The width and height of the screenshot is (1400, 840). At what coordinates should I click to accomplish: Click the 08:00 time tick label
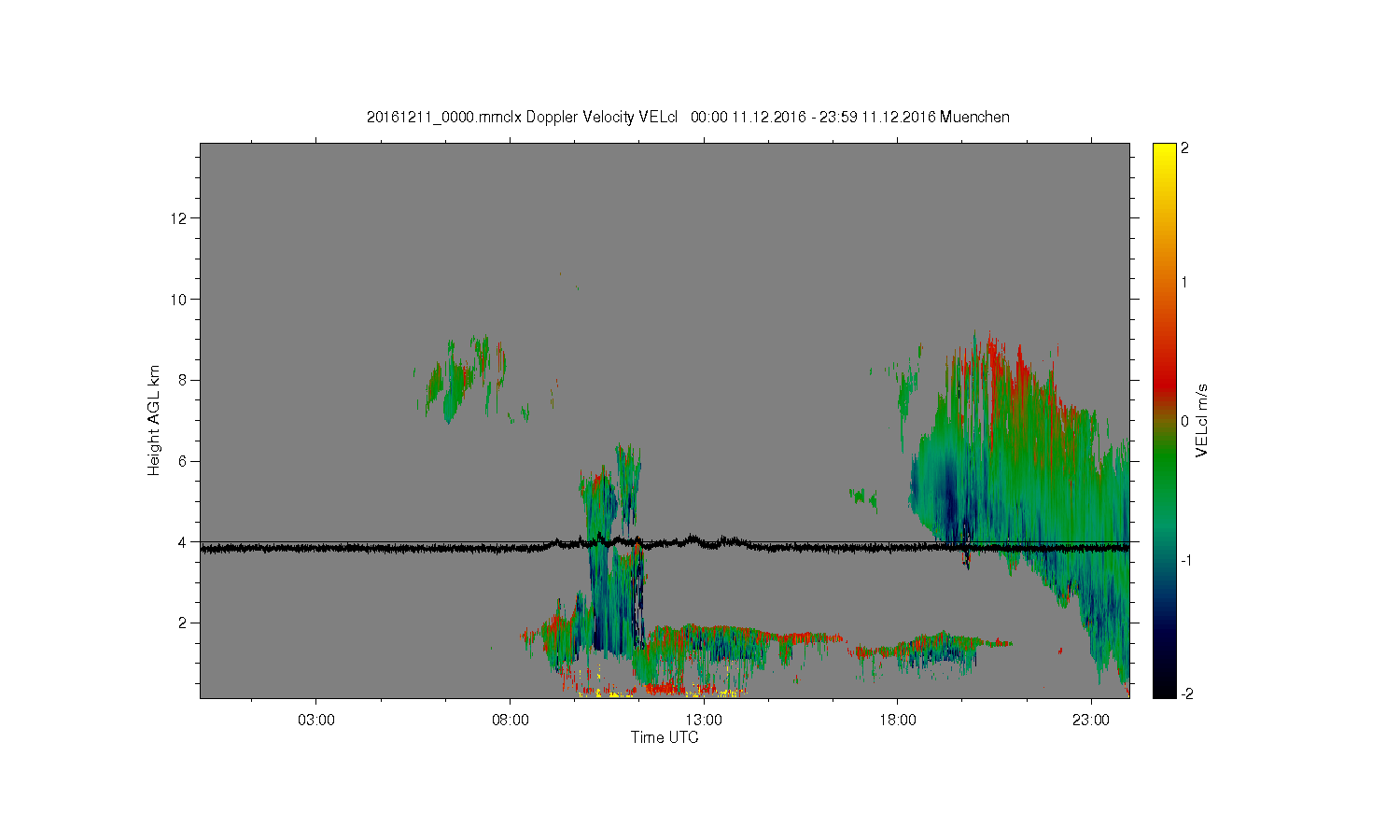click(x=511, y=720)
